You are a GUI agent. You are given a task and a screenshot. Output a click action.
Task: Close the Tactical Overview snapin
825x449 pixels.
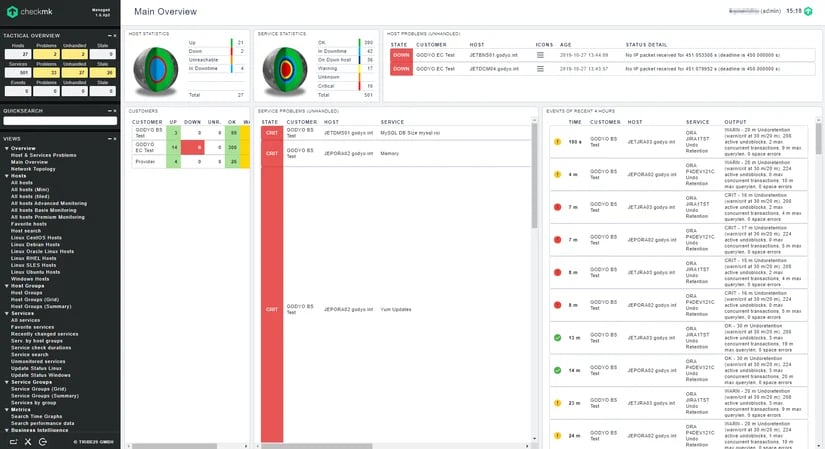(x=115, y=35)
